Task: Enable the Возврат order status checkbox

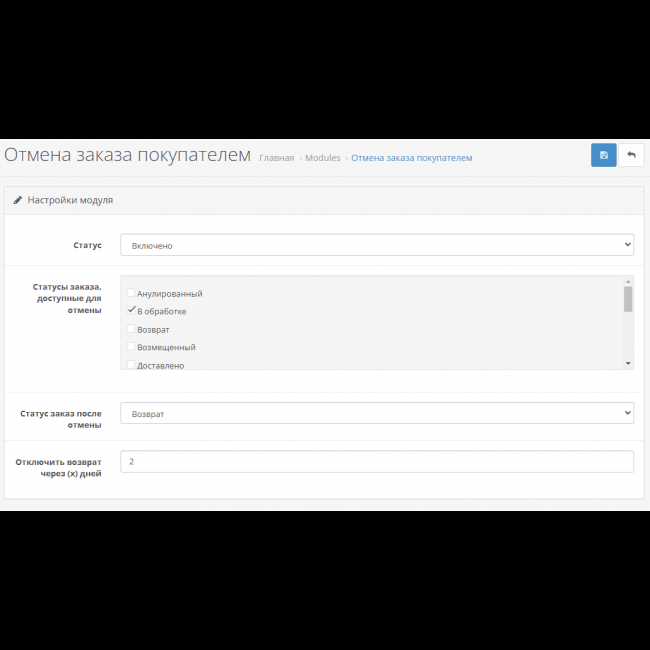Action: pos(131,329)
